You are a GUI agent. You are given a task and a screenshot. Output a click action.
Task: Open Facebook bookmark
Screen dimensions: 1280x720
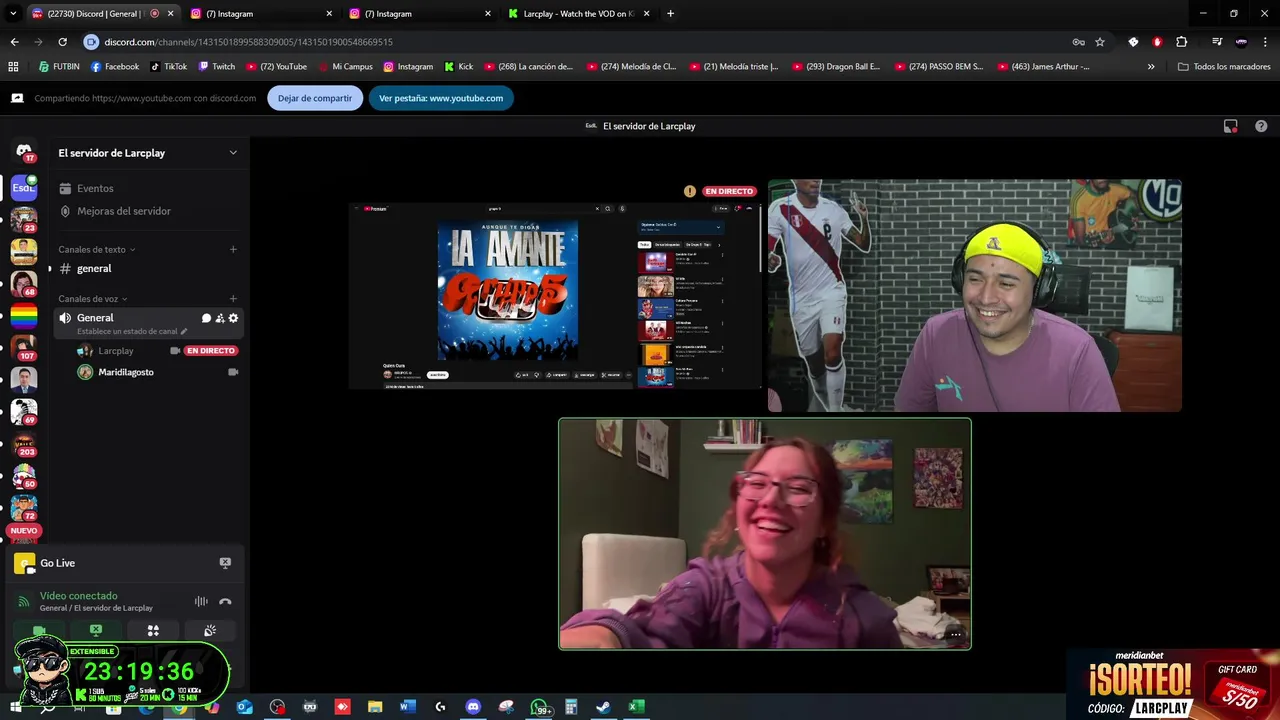click(x=115, y=67)
